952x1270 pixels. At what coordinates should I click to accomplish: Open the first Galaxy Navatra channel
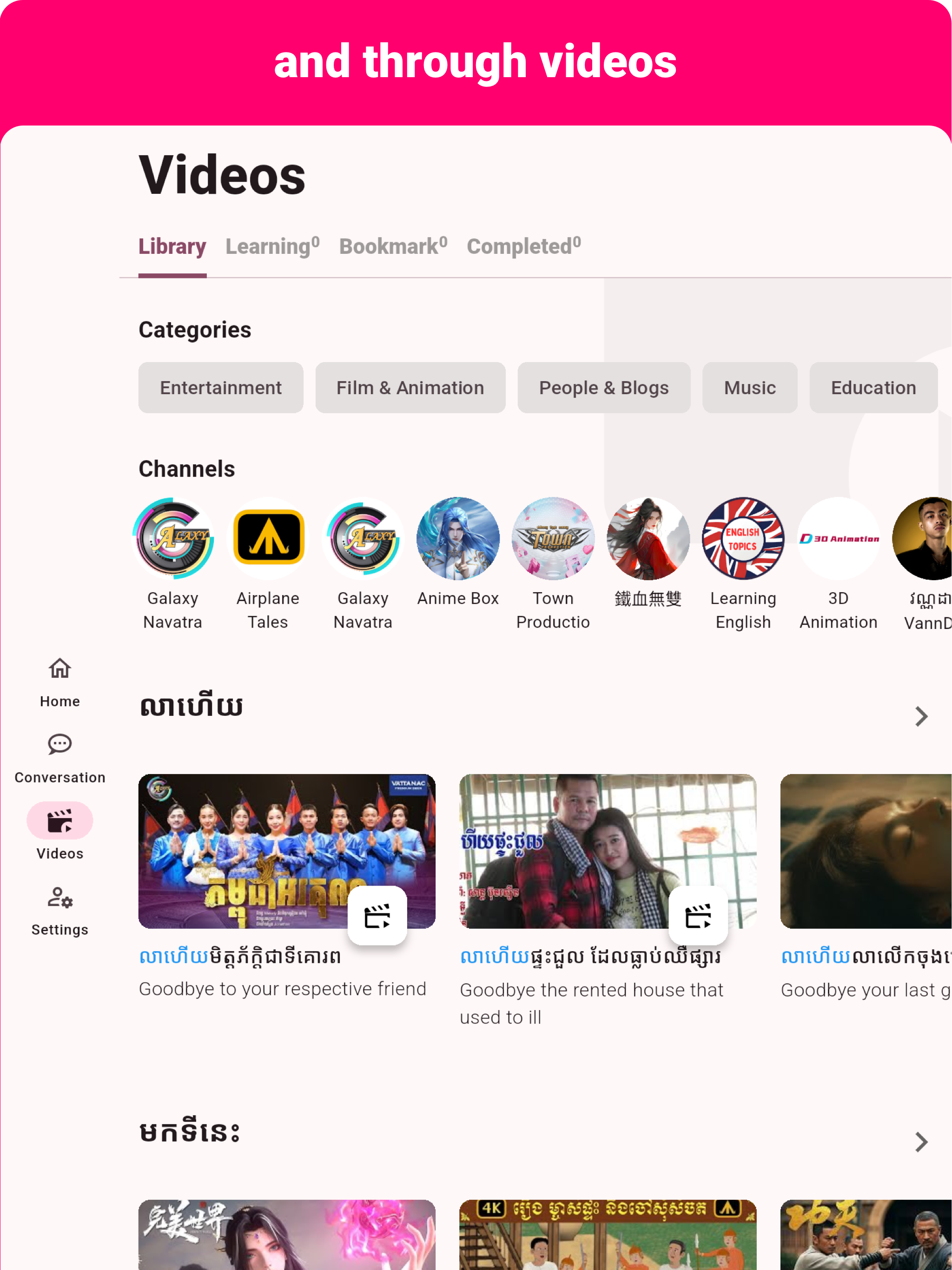coord(173,538)
